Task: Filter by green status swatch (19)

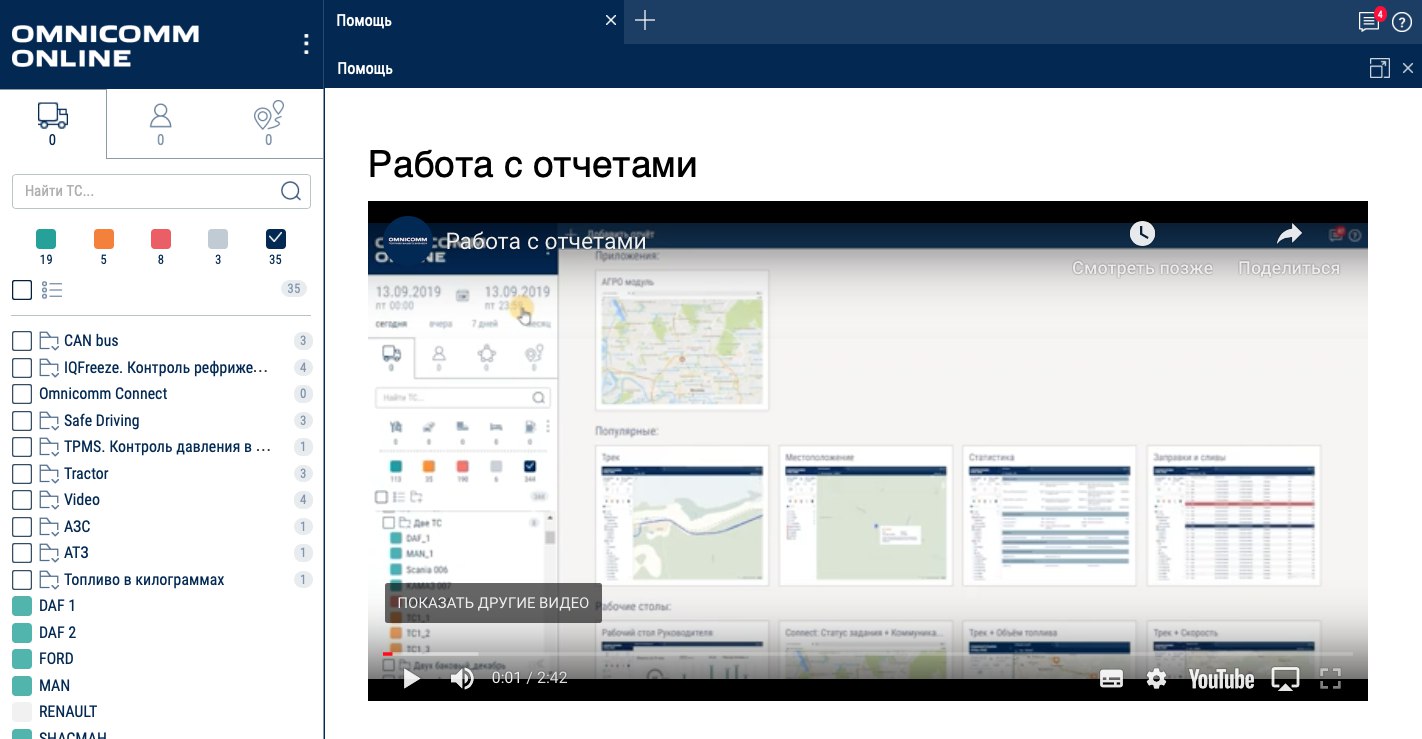Action: pos(46,239)
